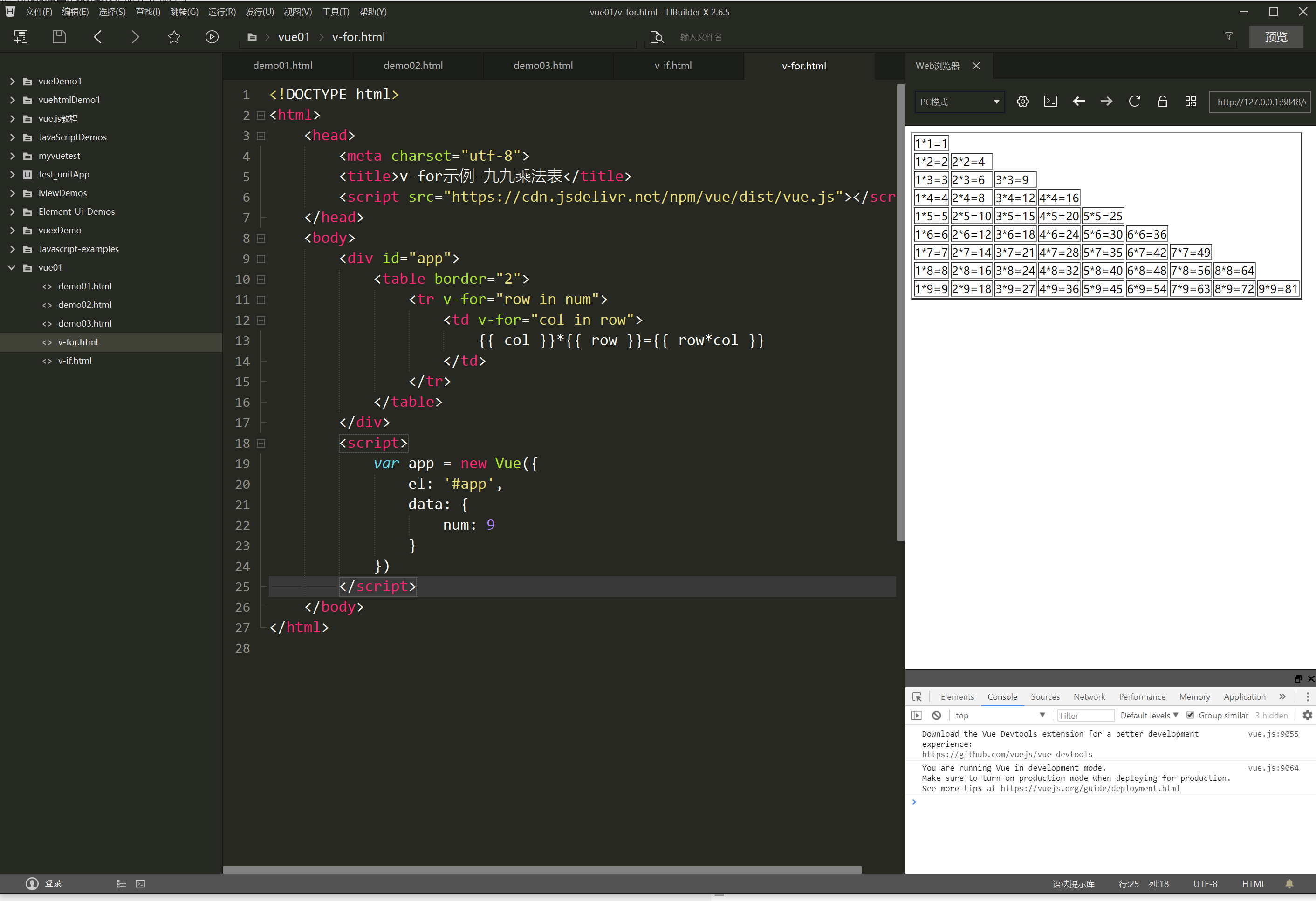Click the bookmark star icon
This screenshot has width=1316, height=901.
tap(174, 37)
